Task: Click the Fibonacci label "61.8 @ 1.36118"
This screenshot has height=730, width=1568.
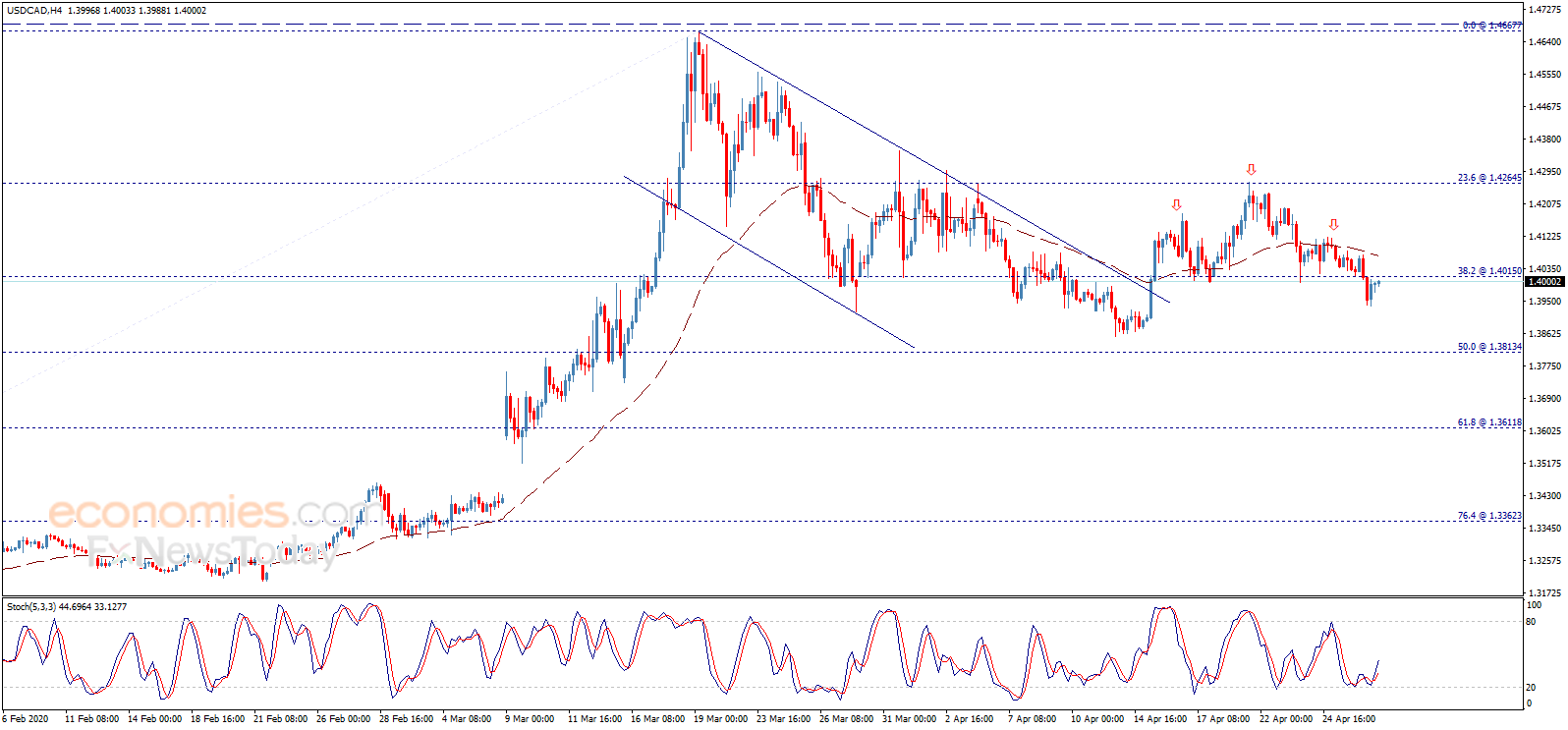Action: tap(1489, 422)
